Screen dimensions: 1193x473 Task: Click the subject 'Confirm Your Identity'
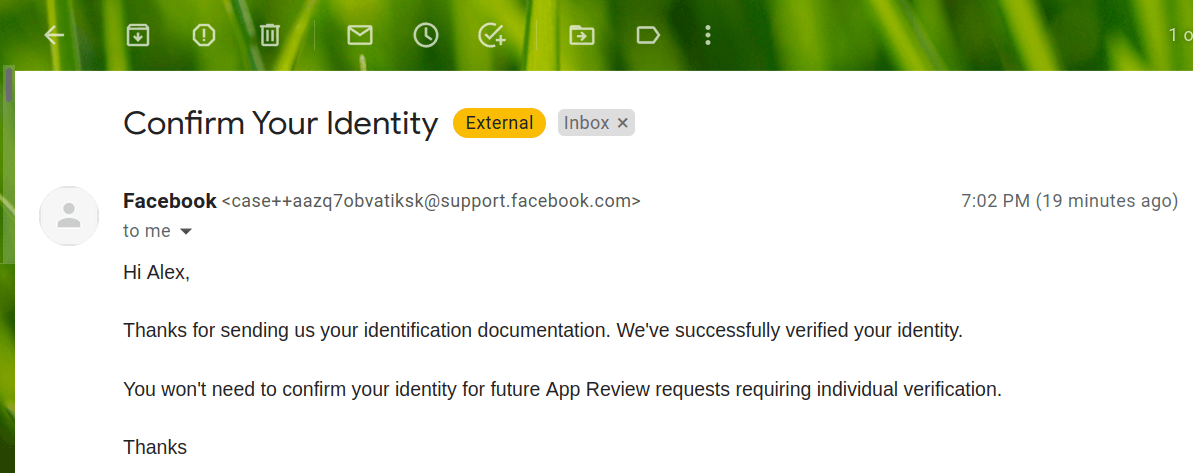(281, 123)
